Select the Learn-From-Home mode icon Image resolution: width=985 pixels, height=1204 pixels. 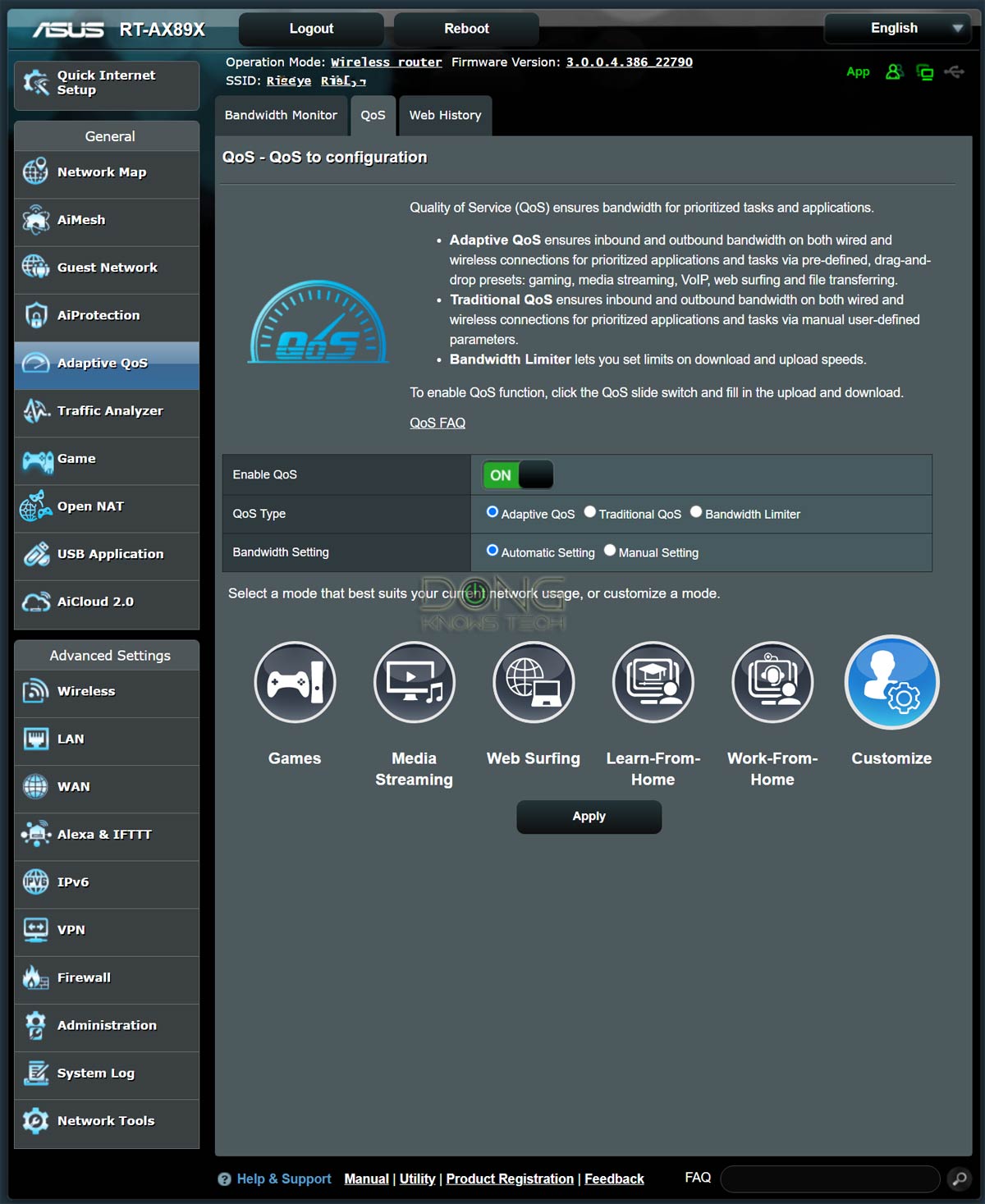tap(653, 682)
